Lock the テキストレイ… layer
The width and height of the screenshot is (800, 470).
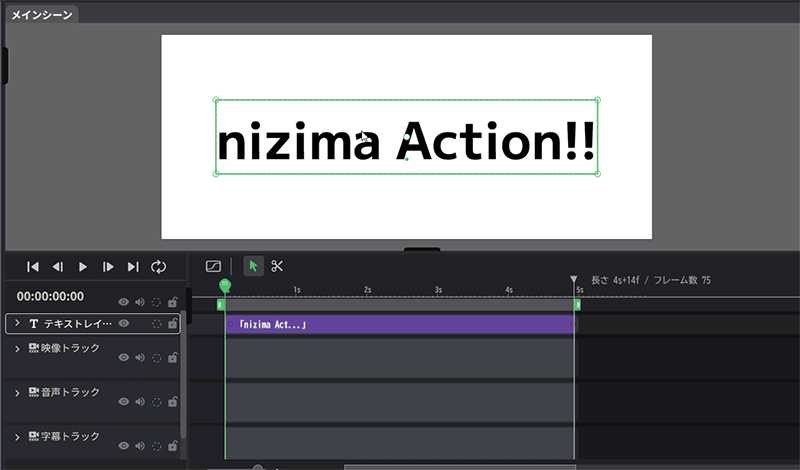click(x=172, y=324)
